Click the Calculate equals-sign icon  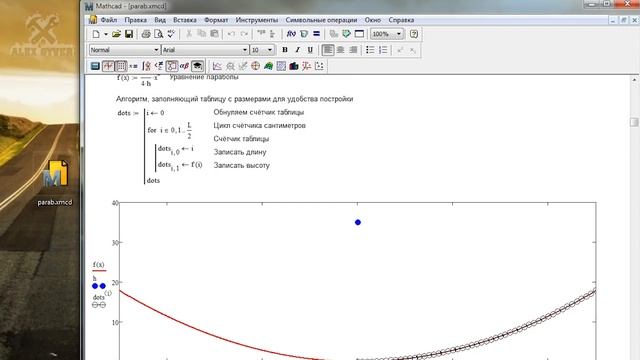[316, 34]
